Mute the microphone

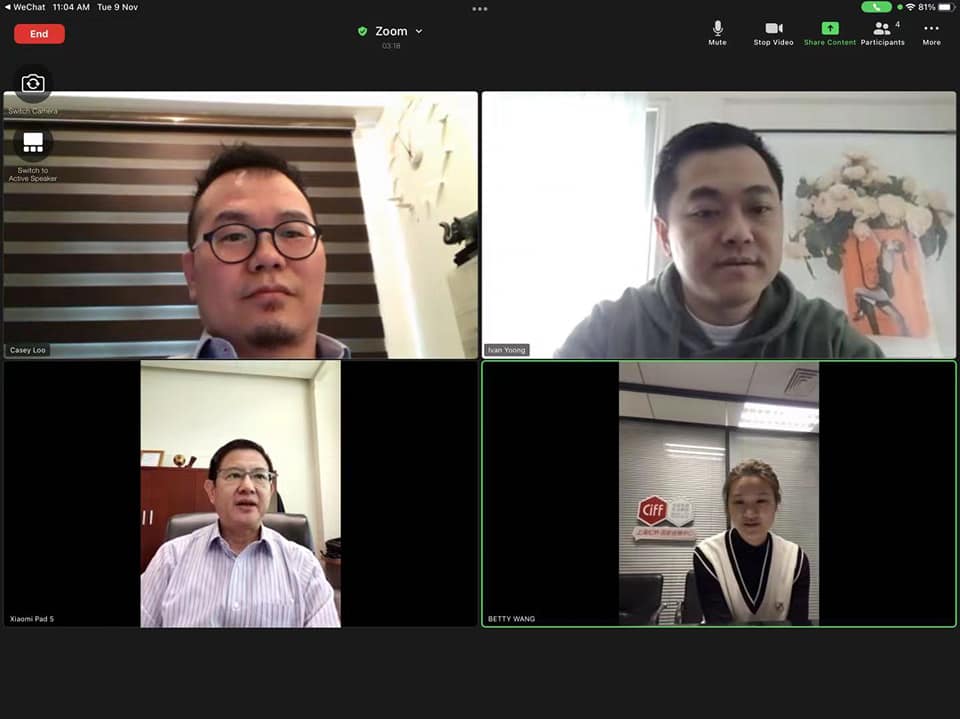(718, 33)
